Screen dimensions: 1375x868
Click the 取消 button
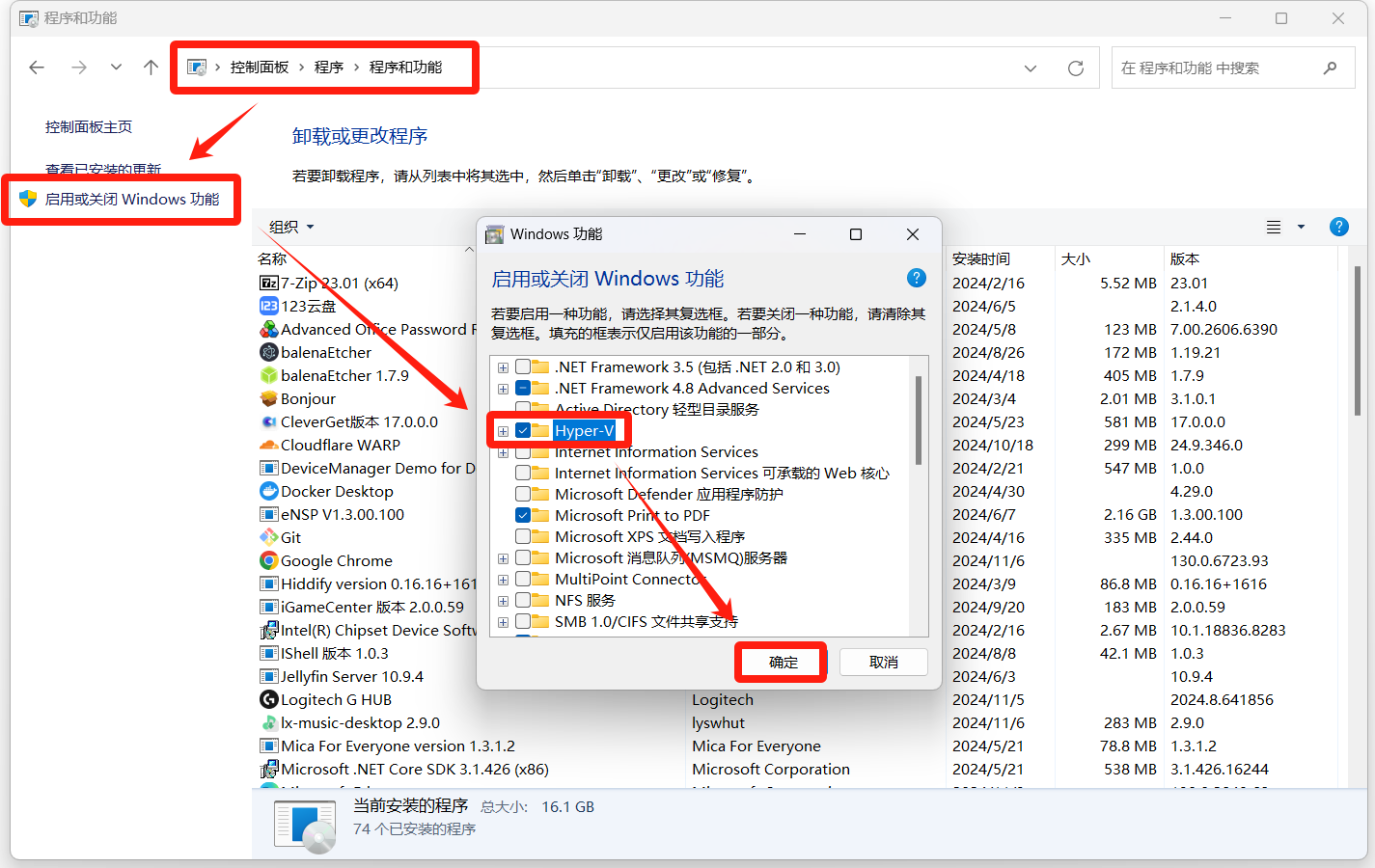883,663
